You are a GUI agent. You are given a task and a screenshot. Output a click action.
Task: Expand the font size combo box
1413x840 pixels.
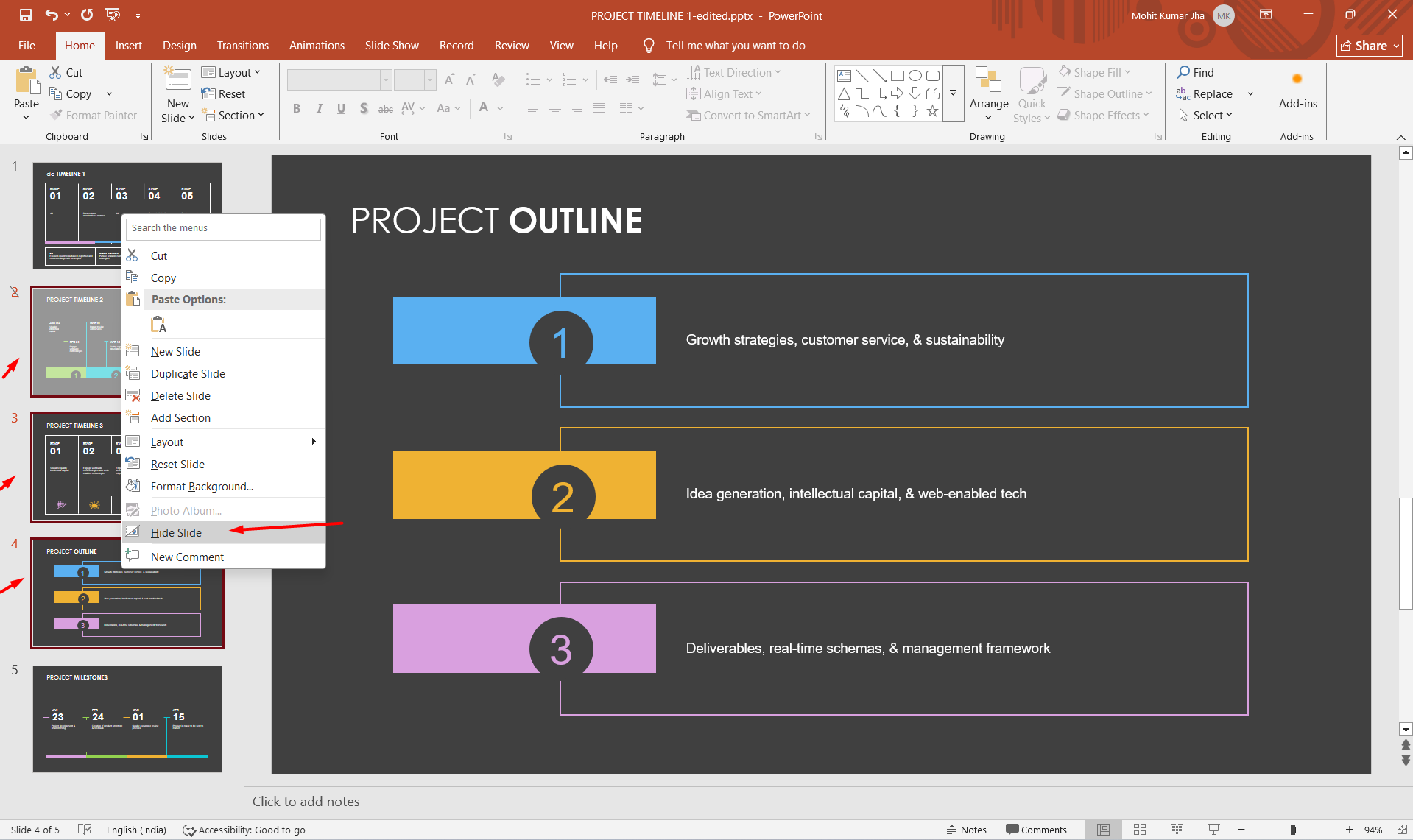point(430,80)
